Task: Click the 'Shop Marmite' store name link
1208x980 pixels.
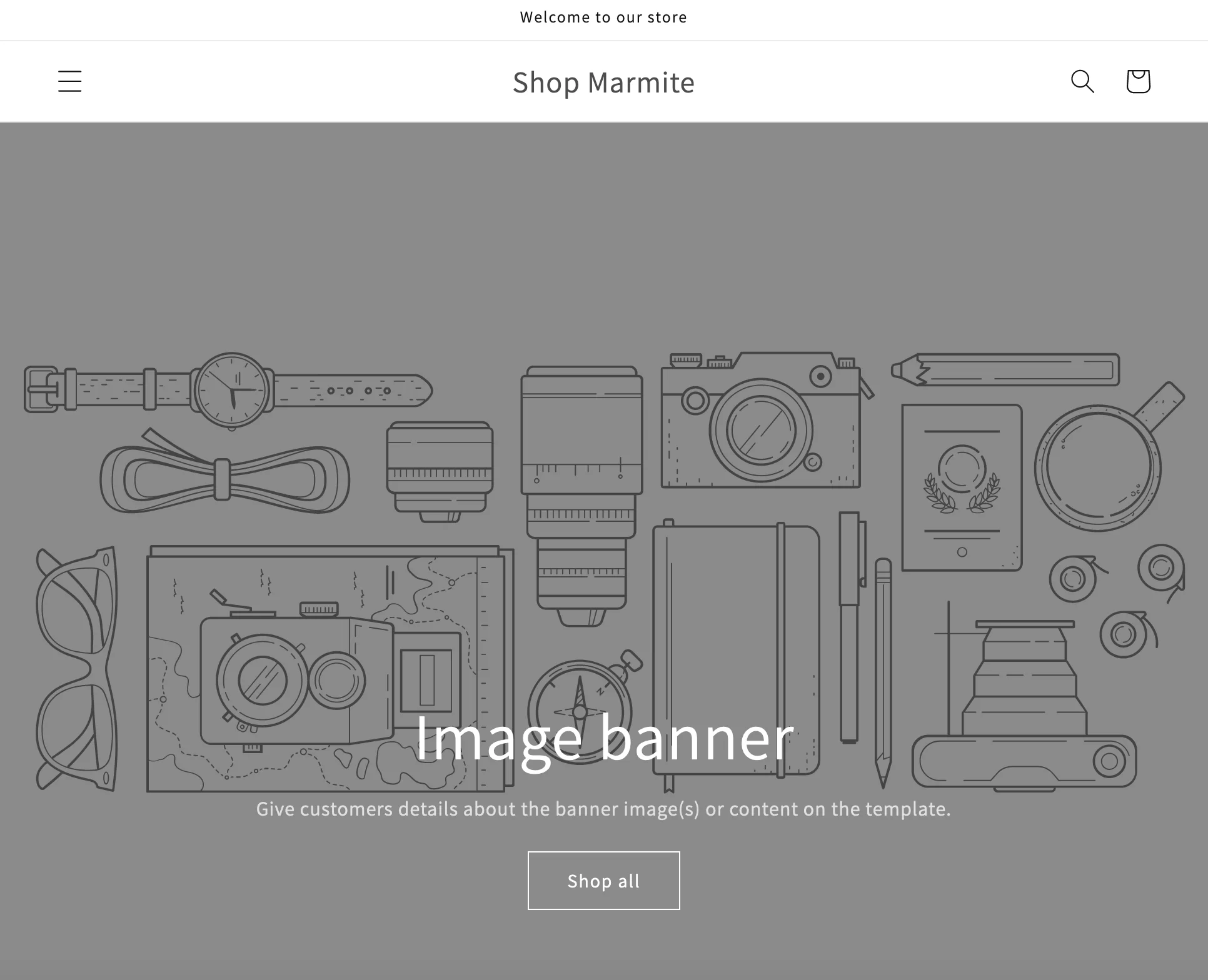Action: click(x=604, y=81)
